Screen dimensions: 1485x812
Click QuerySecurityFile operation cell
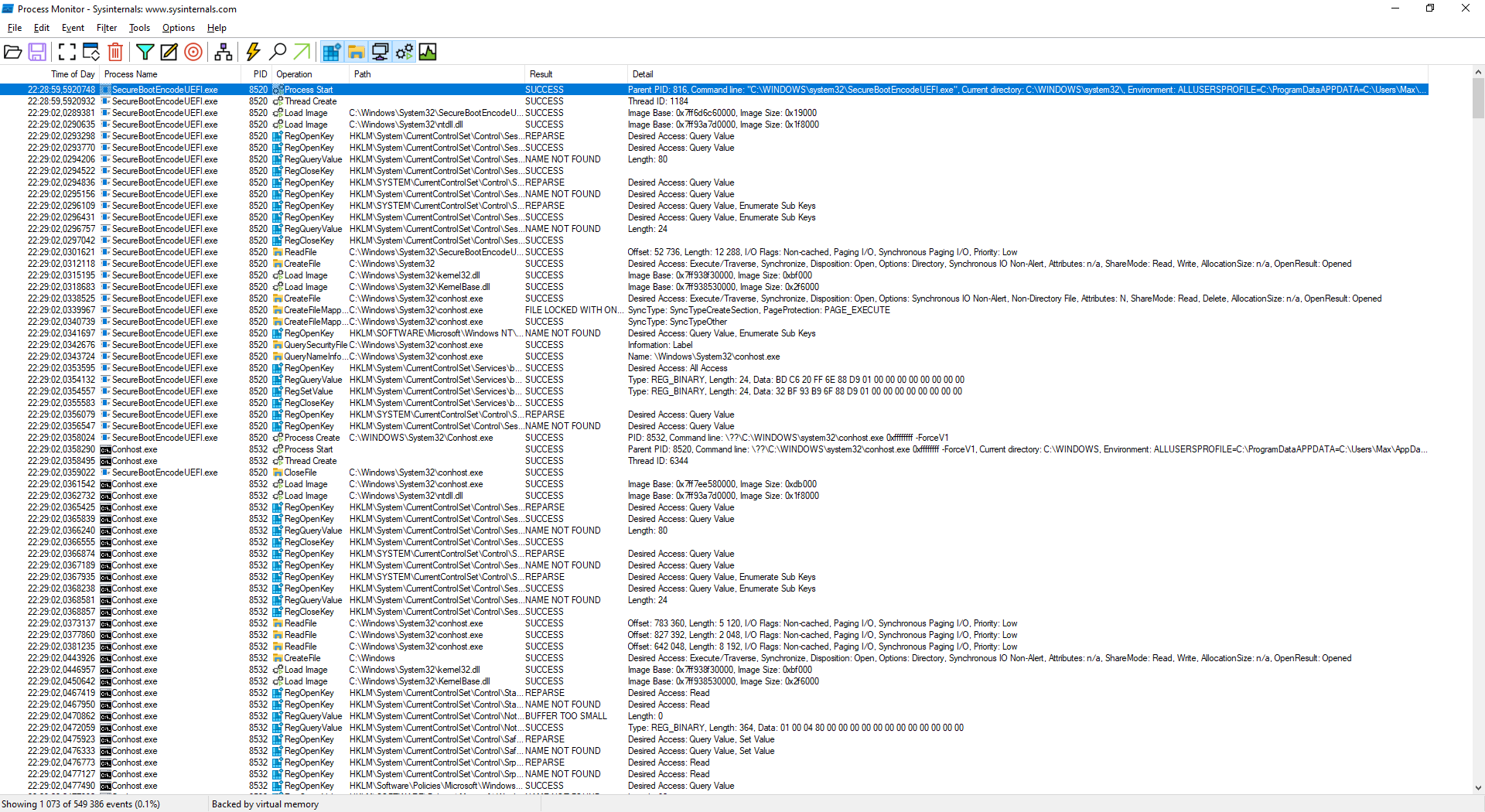point(315,345)
